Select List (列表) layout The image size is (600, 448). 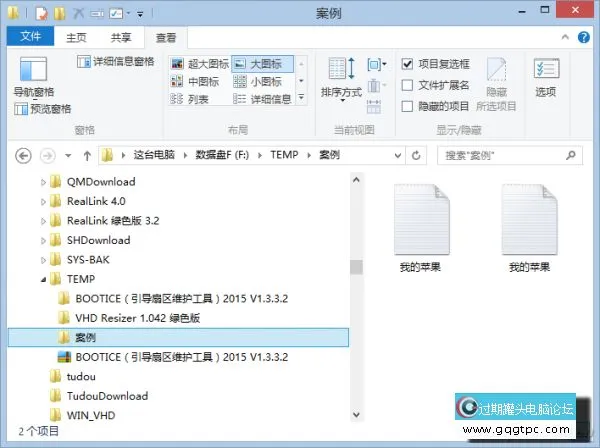189,99
